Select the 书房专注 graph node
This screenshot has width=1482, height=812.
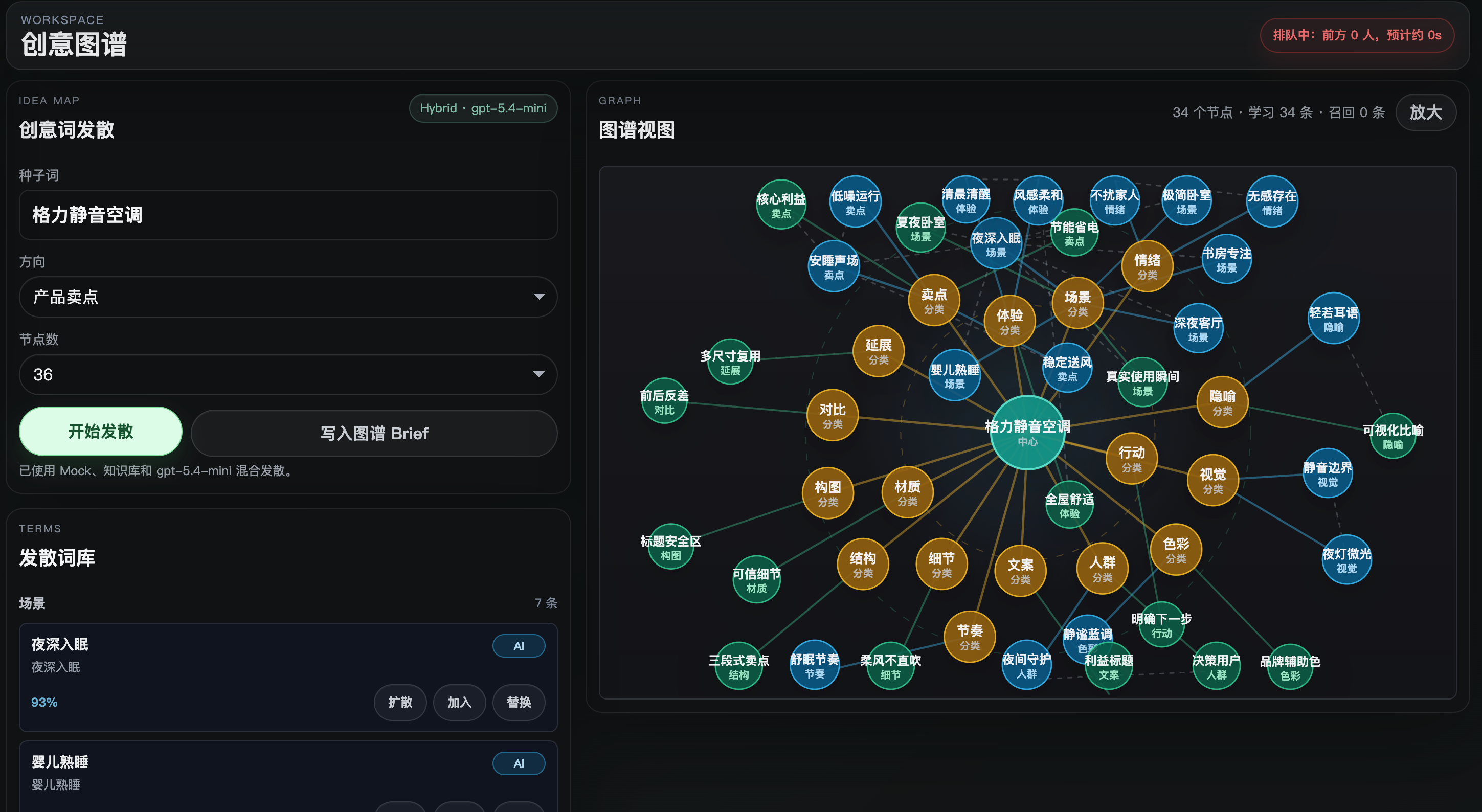pyautogui.click(x=1226, y=259)
